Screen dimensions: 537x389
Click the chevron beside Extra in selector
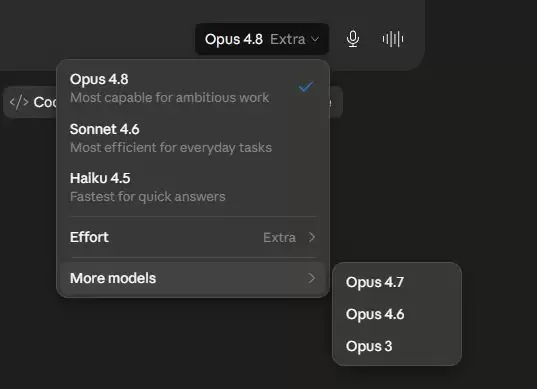point(315,39)
